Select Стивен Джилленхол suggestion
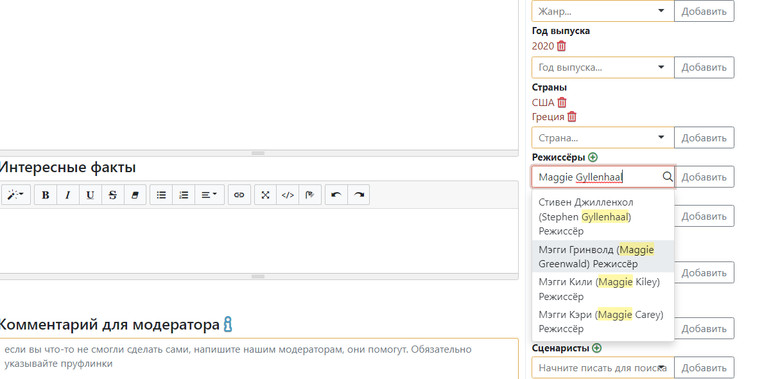 [x=603, y=217]
